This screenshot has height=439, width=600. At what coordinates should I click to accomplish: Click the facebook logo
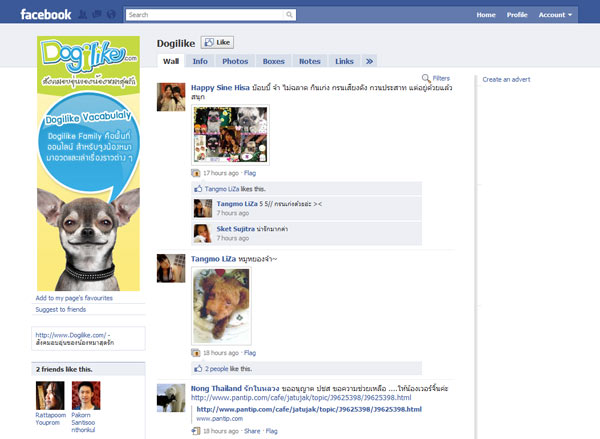tap(46, 15)
